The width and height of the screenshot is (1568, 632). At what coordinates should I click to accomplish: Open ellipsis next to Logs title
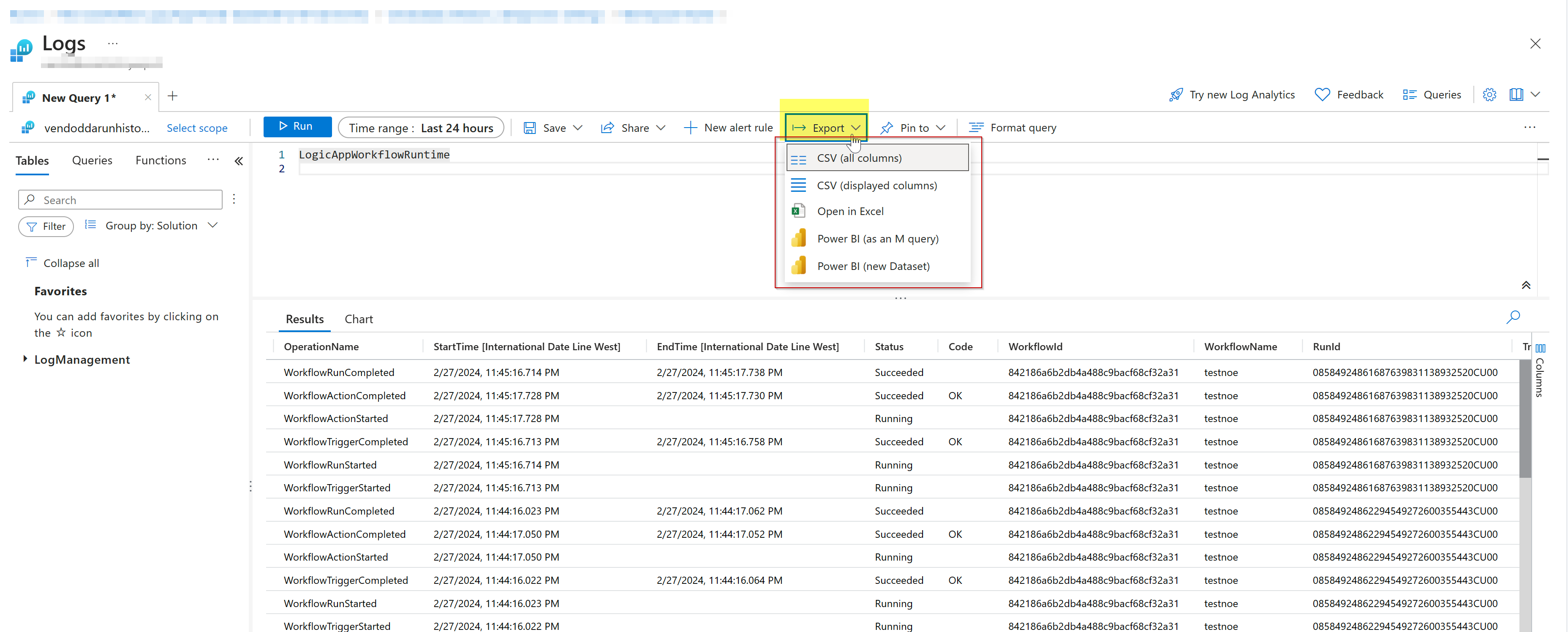pos(113,43)
